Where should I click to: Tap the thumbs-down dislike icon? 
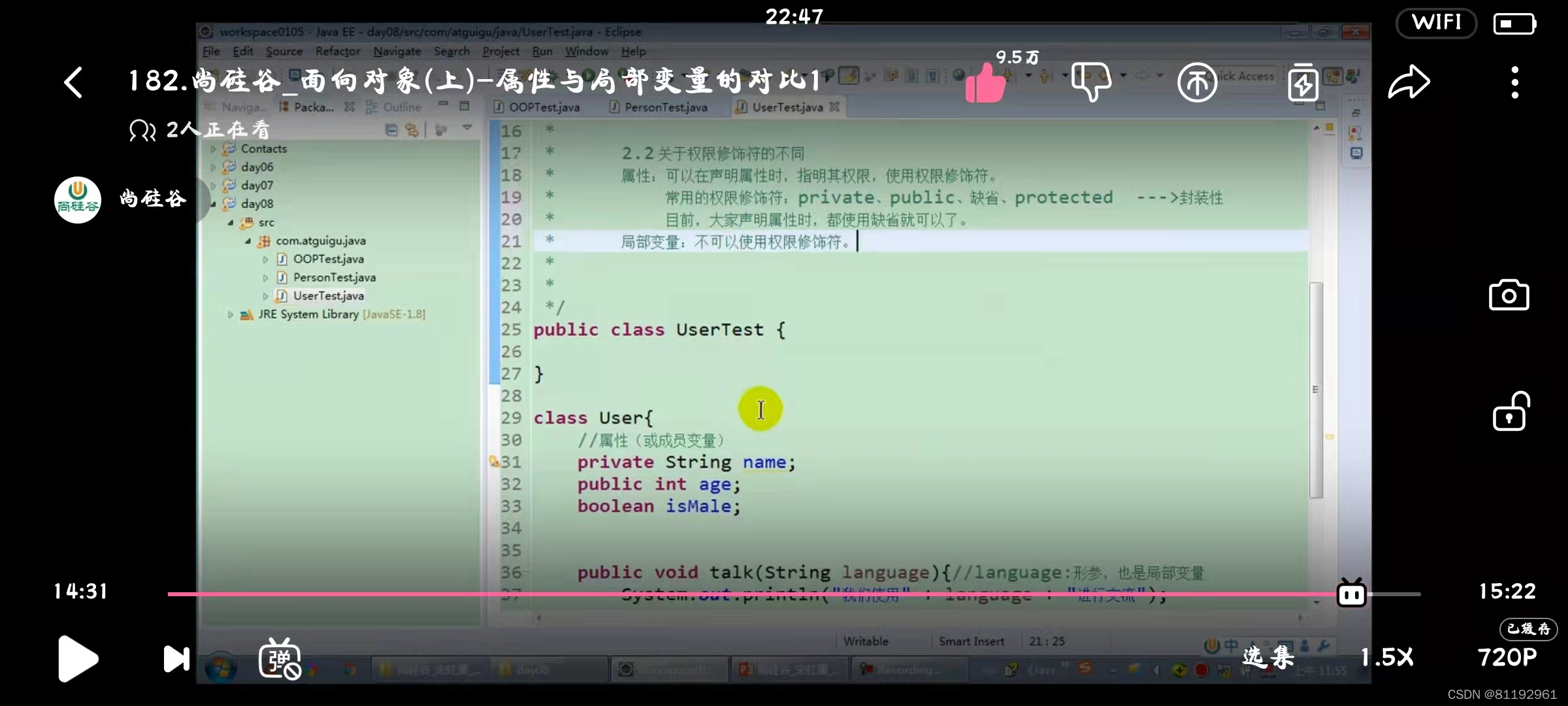tap(1091, 82)
